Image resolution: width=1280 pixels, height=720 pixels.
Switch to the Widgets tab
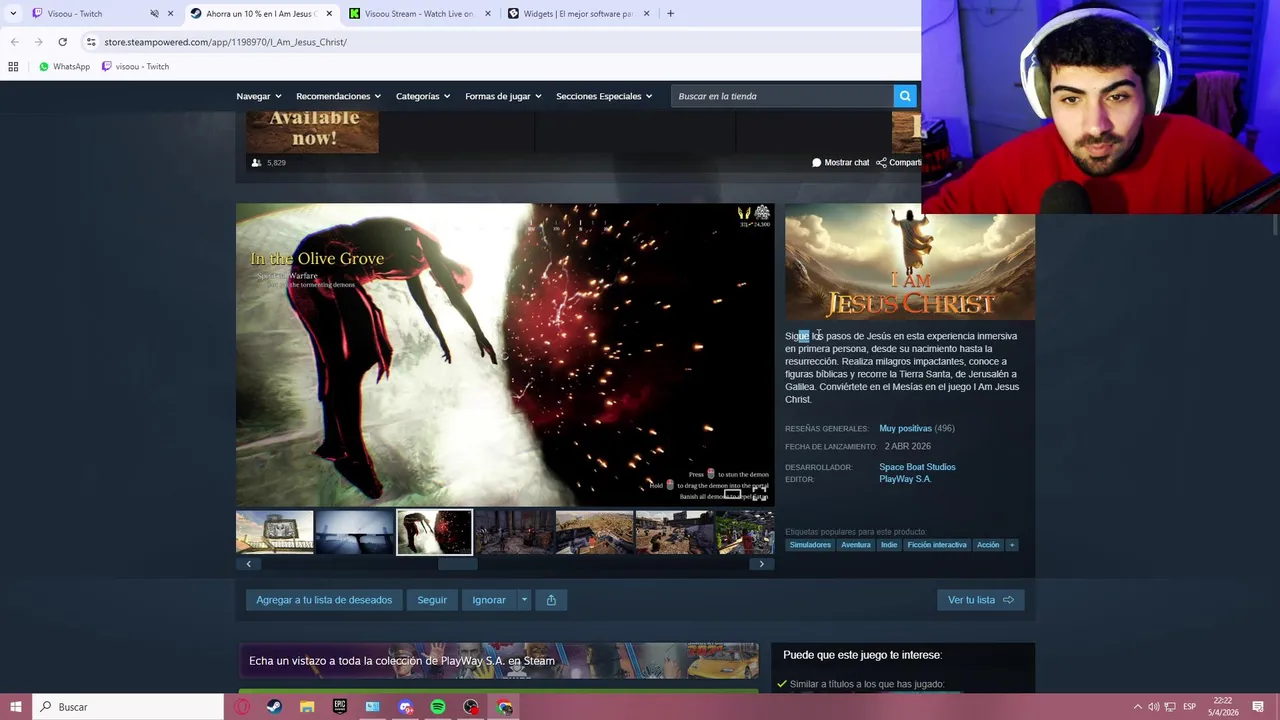[578, 14]
